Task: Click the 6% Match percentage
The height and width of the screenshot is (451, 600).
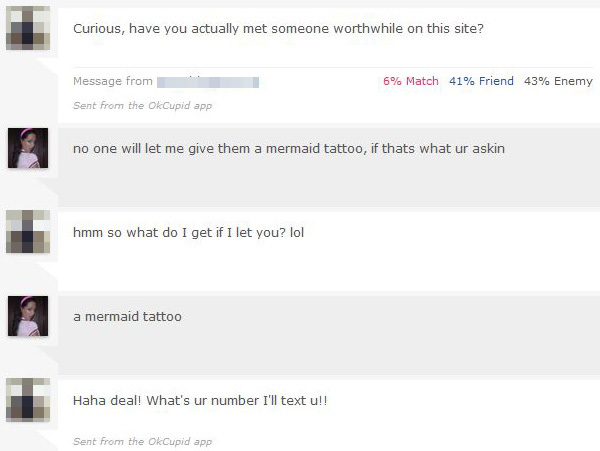Action: [x=410, y=81]
